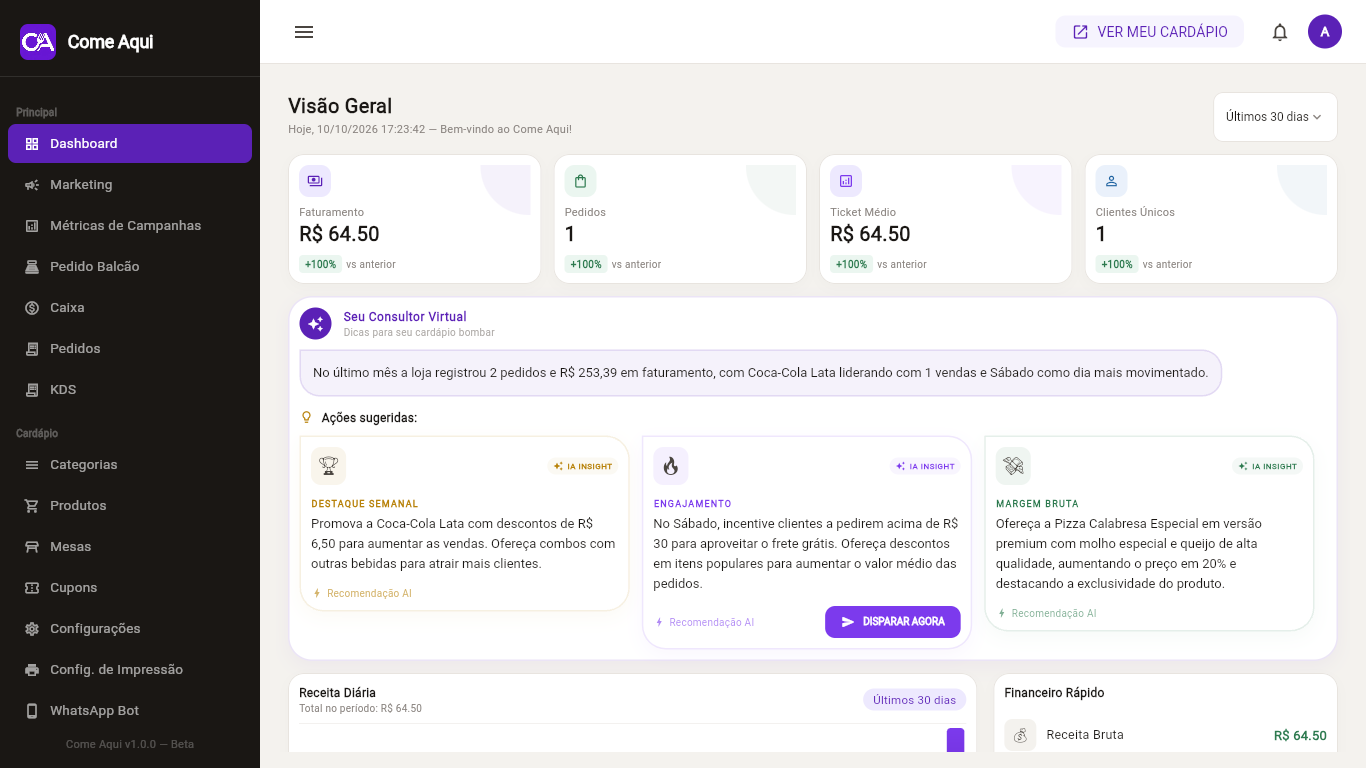Click the Clientes Únicos person icon
Viewport: 1366px width, 768px height.
[1111, 181]
